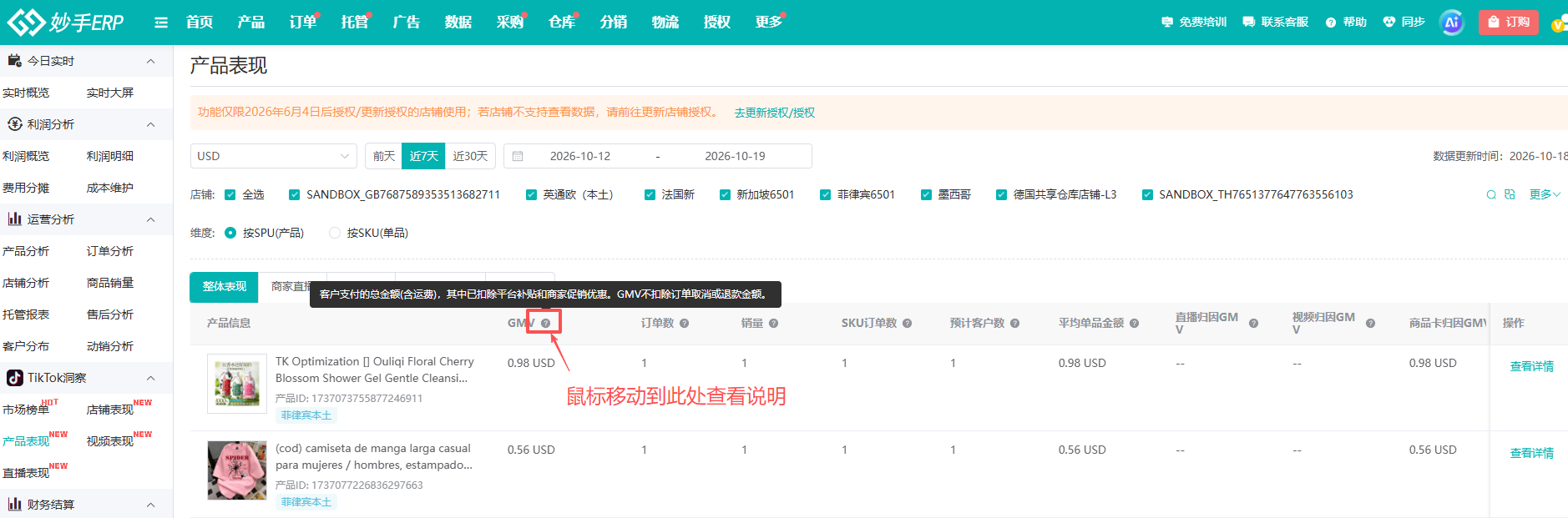This screenshot has width=1568, height=518.
Task: Uncheck 新加坡6501 store checkbox
Action: coord(725,194)
